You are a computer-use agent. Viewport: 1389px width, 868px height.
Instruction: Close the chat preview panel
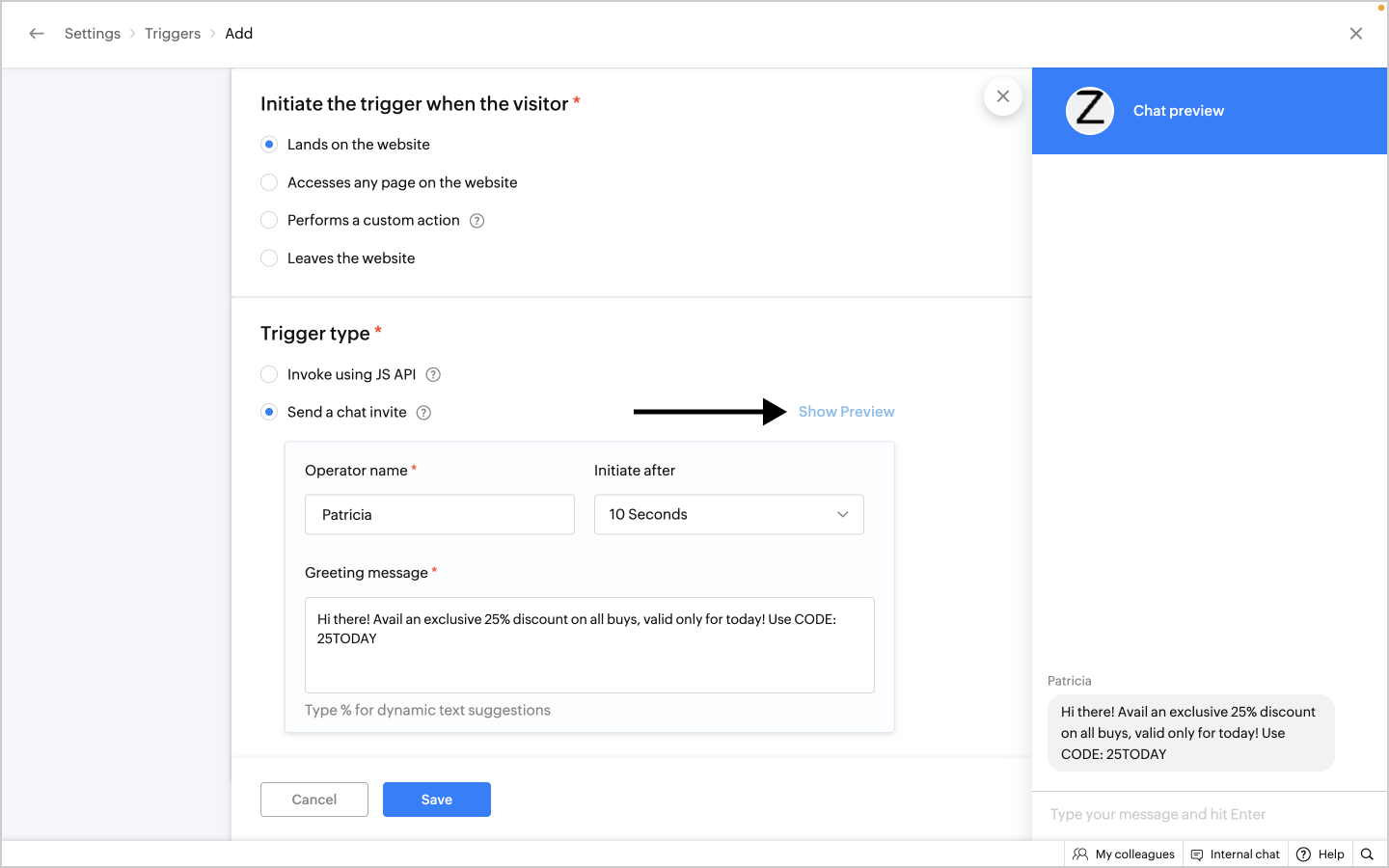pos(1003,96)
